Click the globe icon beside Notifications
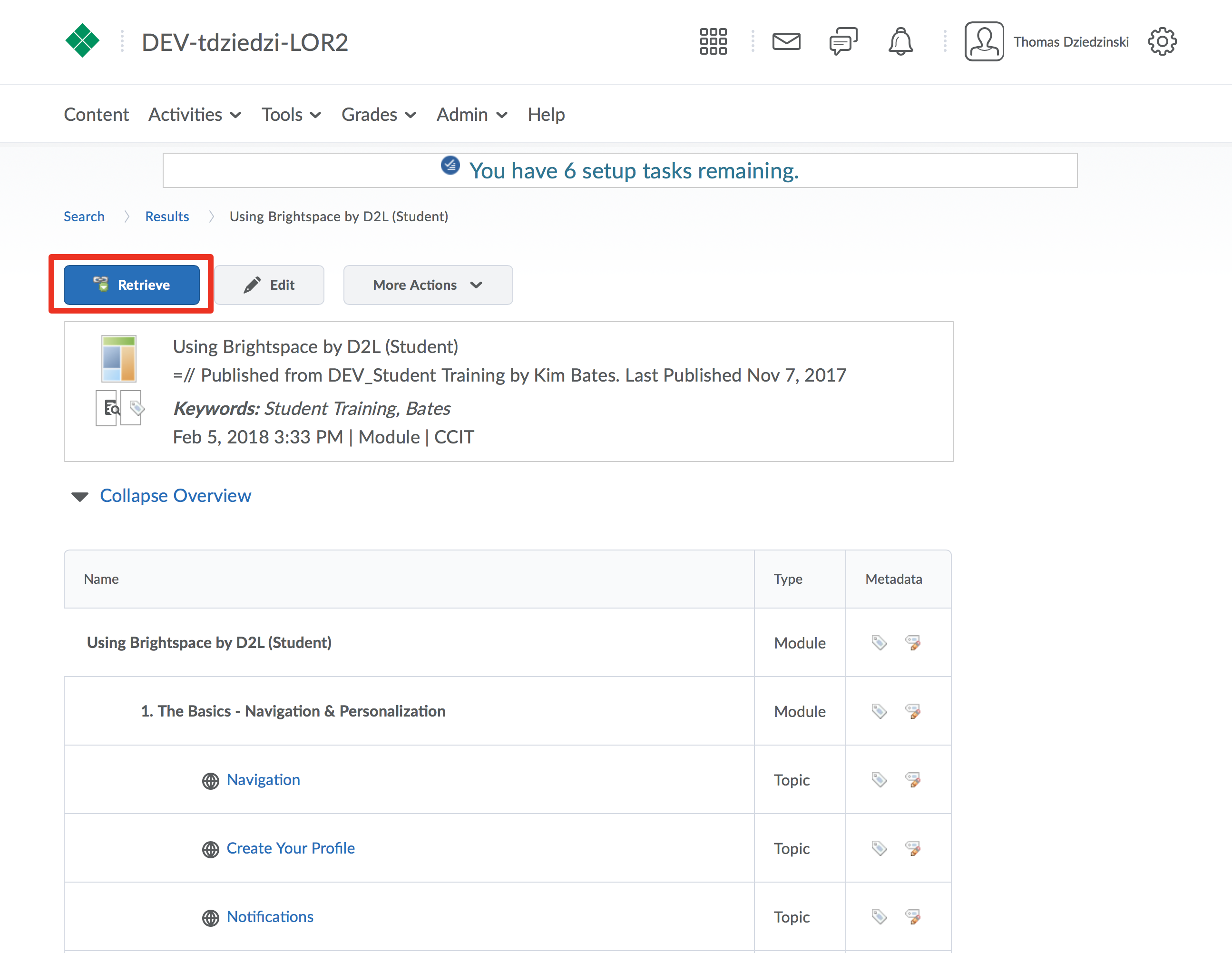Image resolution: width=1232 pixels, height=953 pixels. [x=210, y=918]
